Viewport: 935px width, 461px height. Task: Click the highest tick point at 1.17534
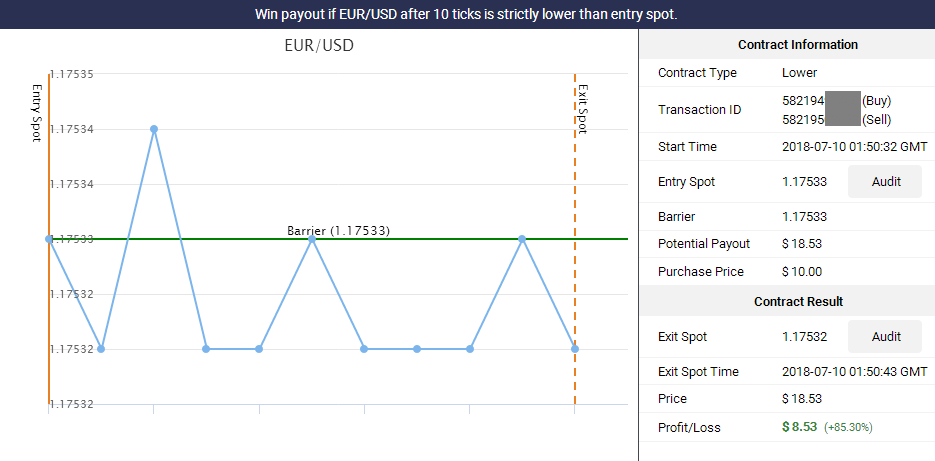pyautogui.click(x=154, y=129)
